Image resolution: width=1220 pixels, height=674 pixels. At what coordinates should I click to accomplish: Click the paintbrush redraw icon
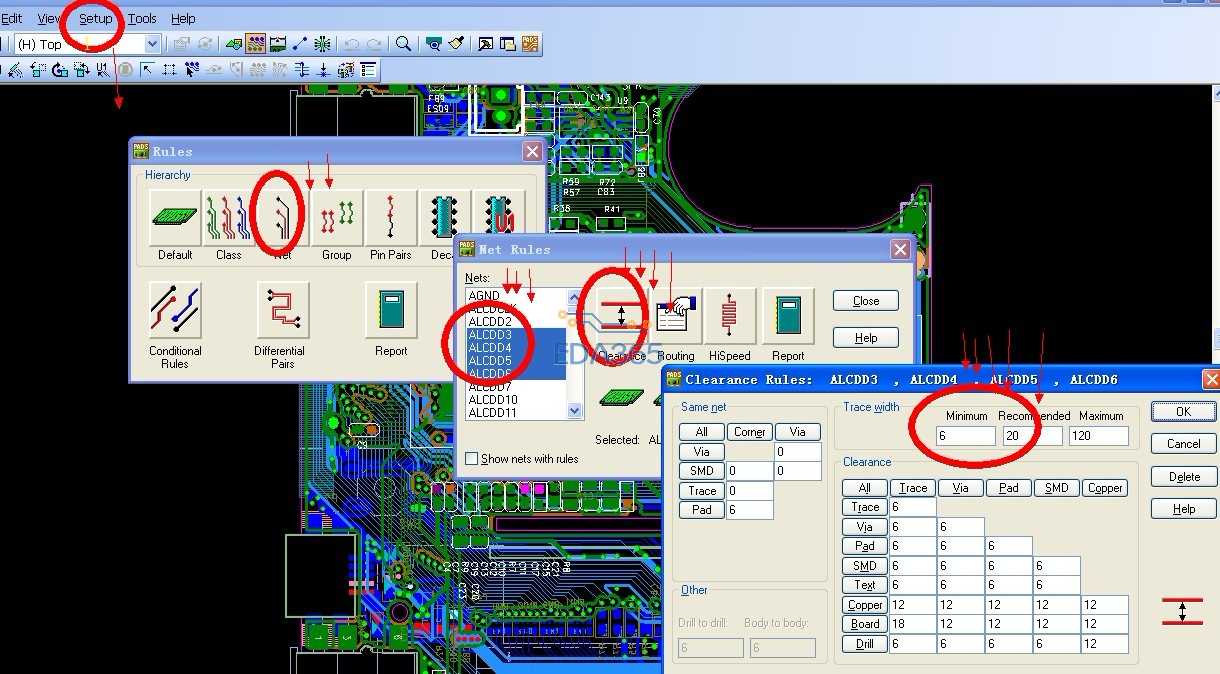click(456, 44)
